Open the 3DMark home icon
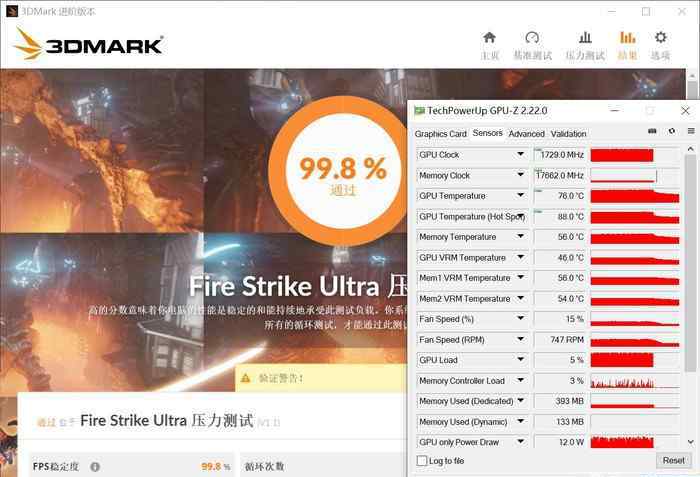Viewport: 700px width, 477px height. tap(489, 38)
